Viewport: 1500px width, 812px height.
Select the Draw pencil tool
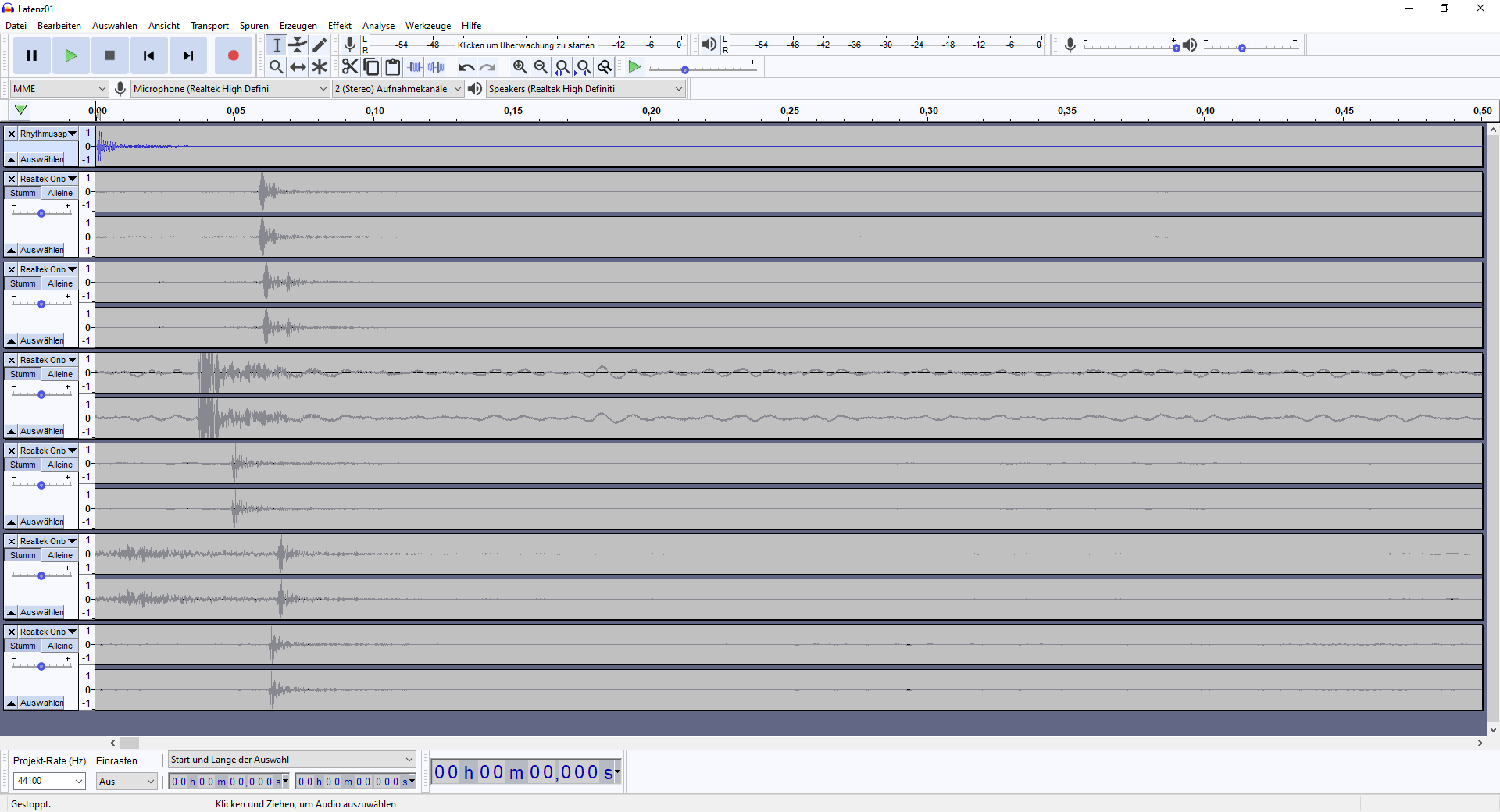tap(320, 45)
